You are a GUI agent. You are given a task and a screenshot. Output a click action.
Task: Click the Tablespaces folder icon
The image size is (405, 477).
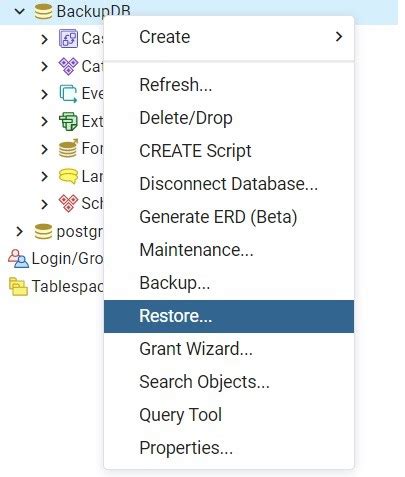pos(18,286)
